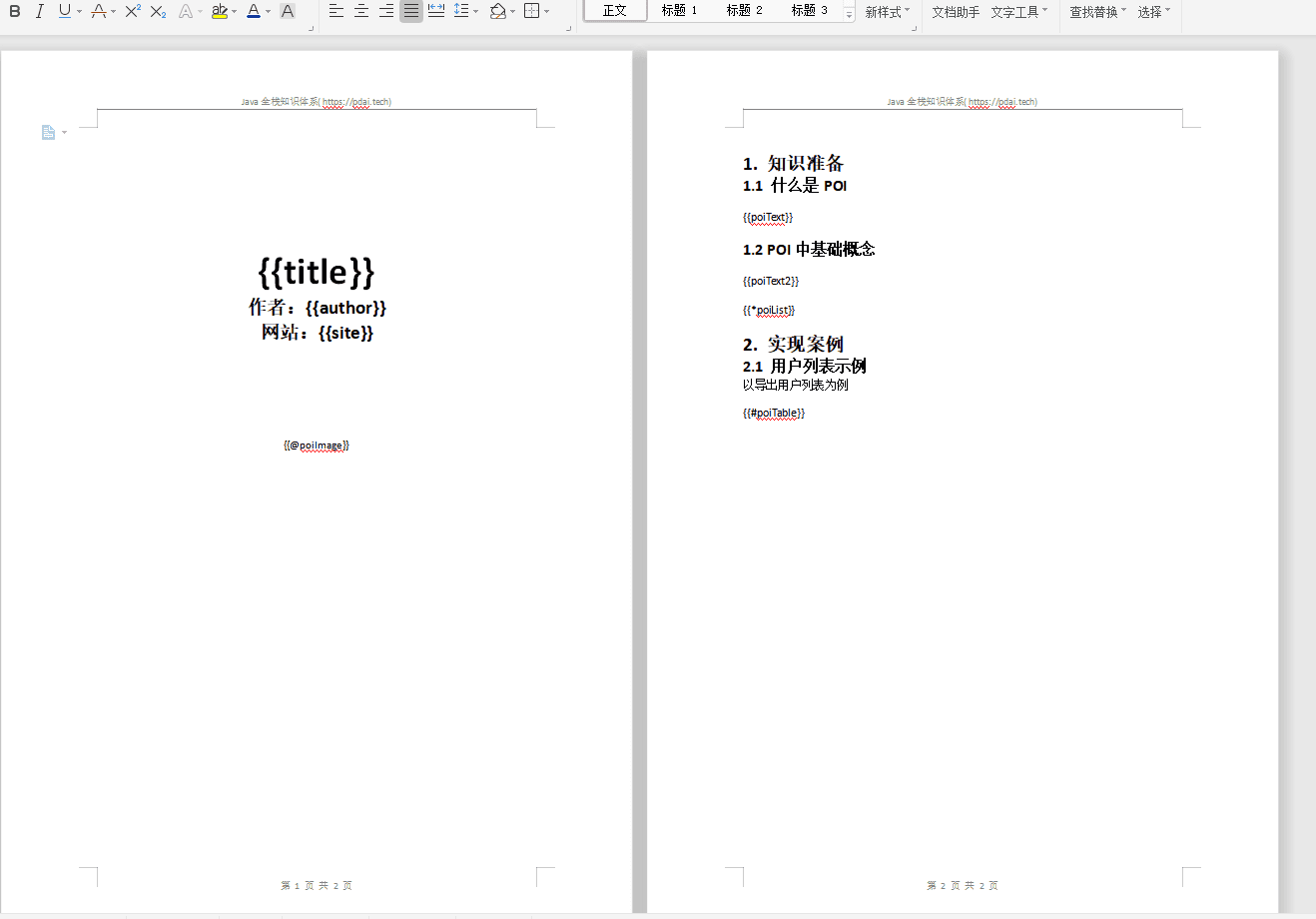Center align the text
Viewport: 1316px width, 919px height.
click(x=361, y=12)
